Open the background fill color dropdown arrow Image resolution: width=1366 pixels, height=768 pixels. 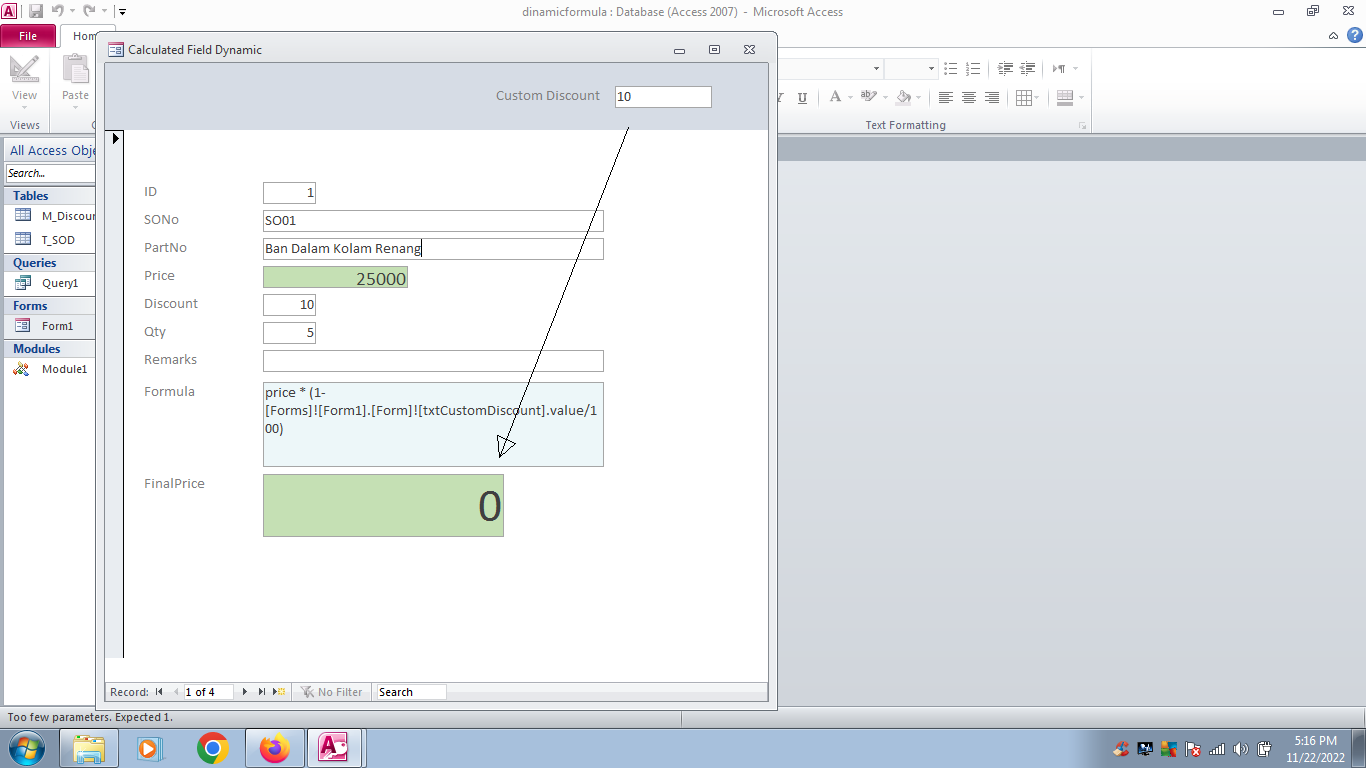pyautogui.click(x=919, y=98)
